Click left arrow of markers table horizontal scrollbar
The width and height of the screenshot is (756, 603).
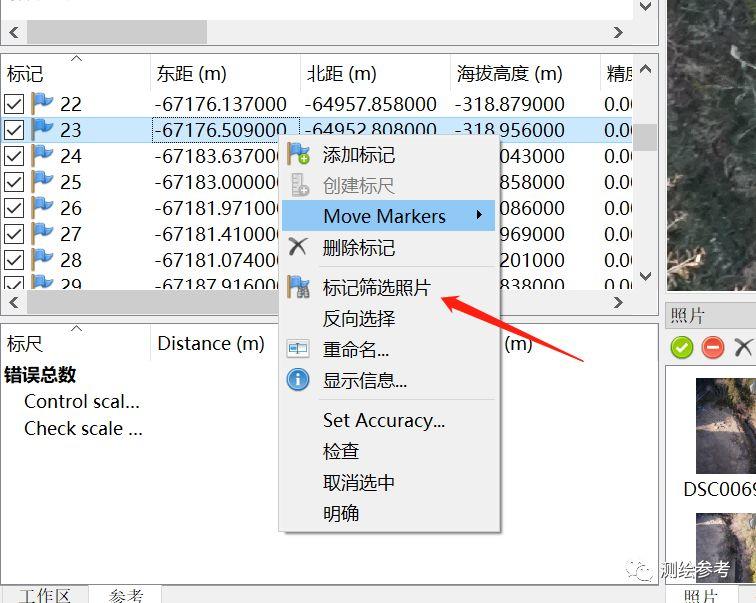[x=14, y=303]
